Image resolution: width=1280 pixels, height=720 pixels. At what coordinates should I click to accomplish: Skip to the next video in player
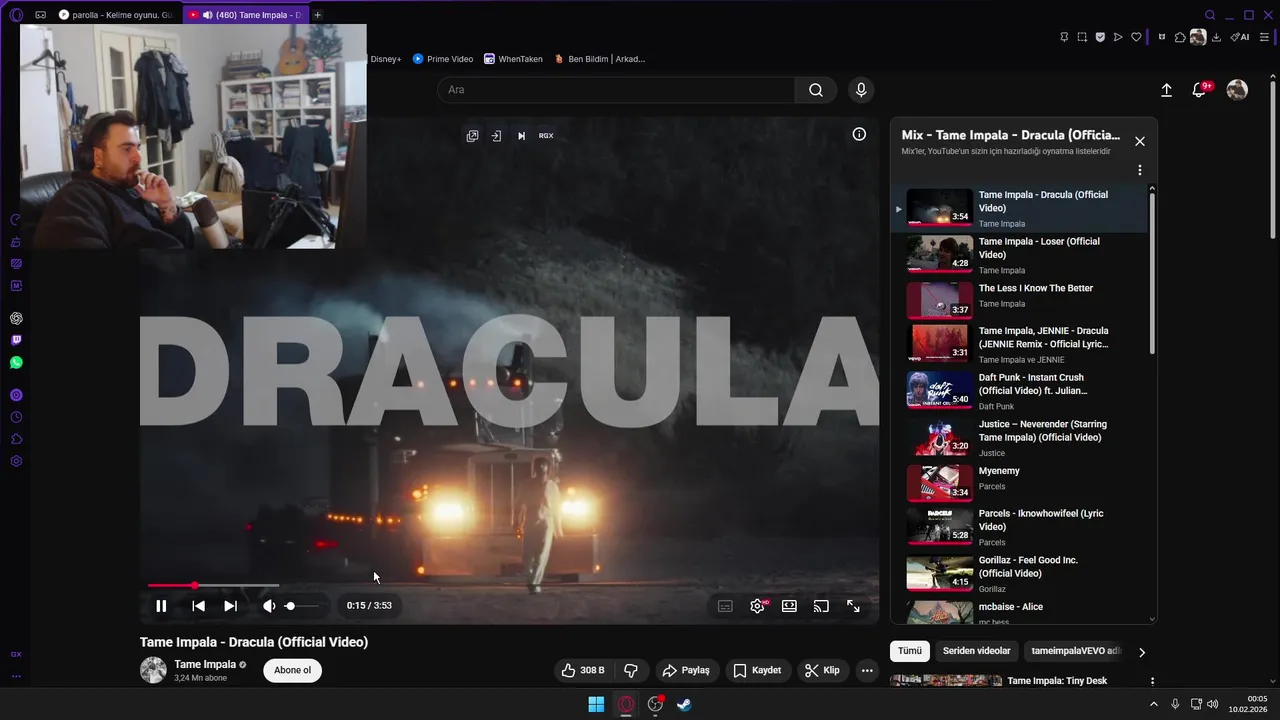pos(230,606)
